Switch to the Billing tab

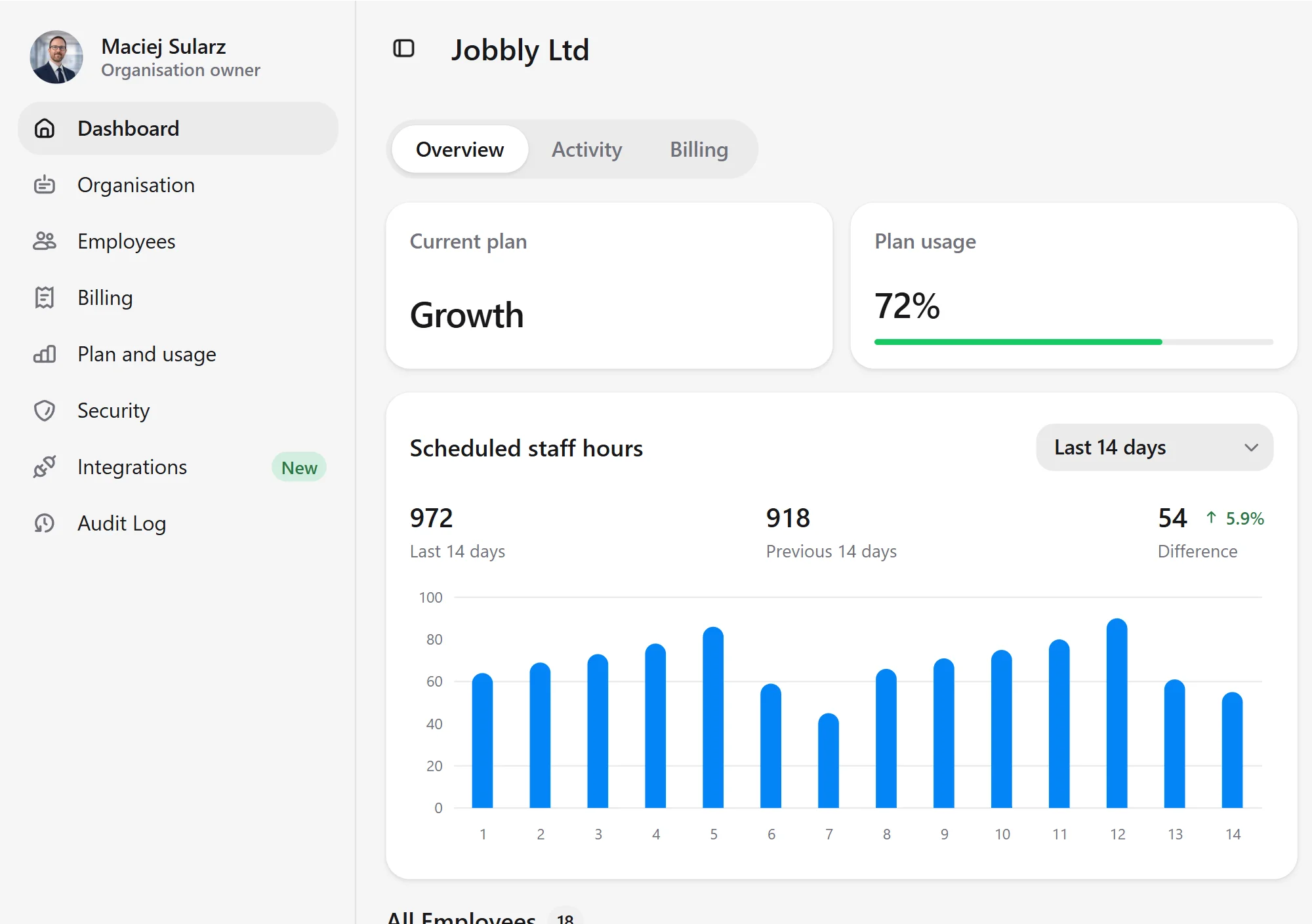click(699, 150)
